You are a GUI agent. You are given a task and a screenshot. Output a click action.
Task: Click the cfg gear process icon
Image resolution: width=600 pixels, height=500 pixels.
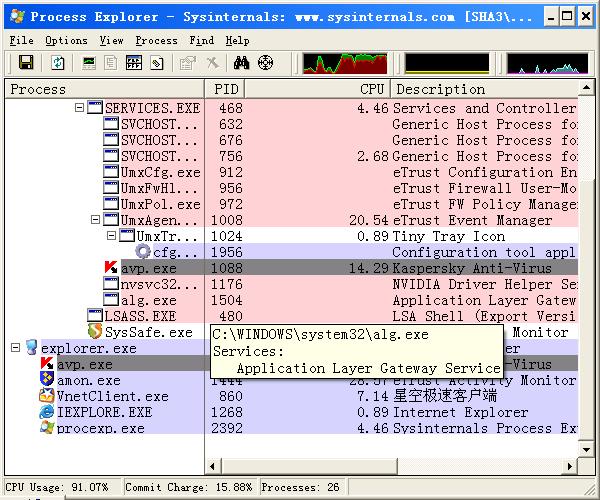click(143, 251)
